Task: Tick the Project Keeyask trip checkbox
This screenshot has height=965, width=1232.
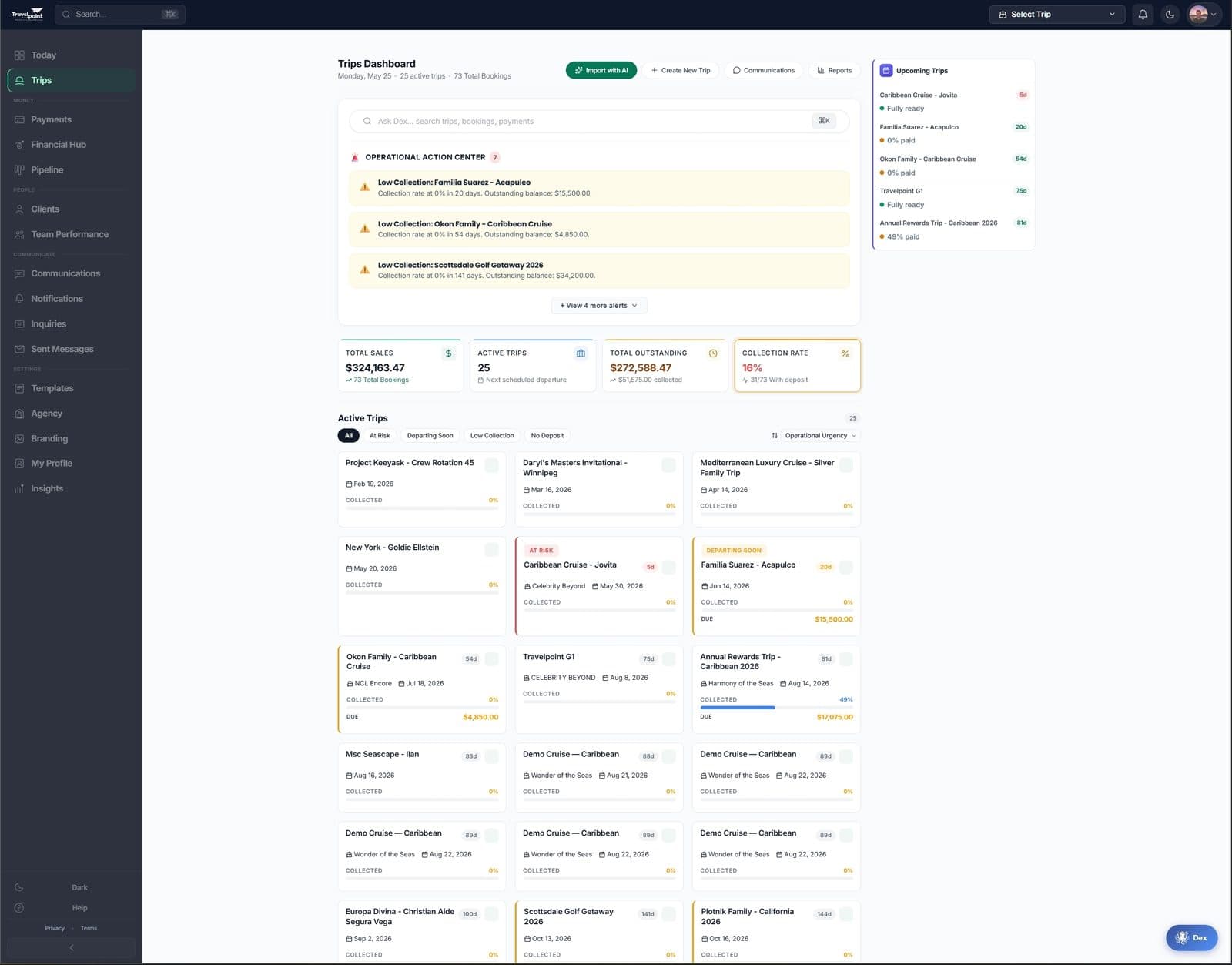Action: click(491, 465)
